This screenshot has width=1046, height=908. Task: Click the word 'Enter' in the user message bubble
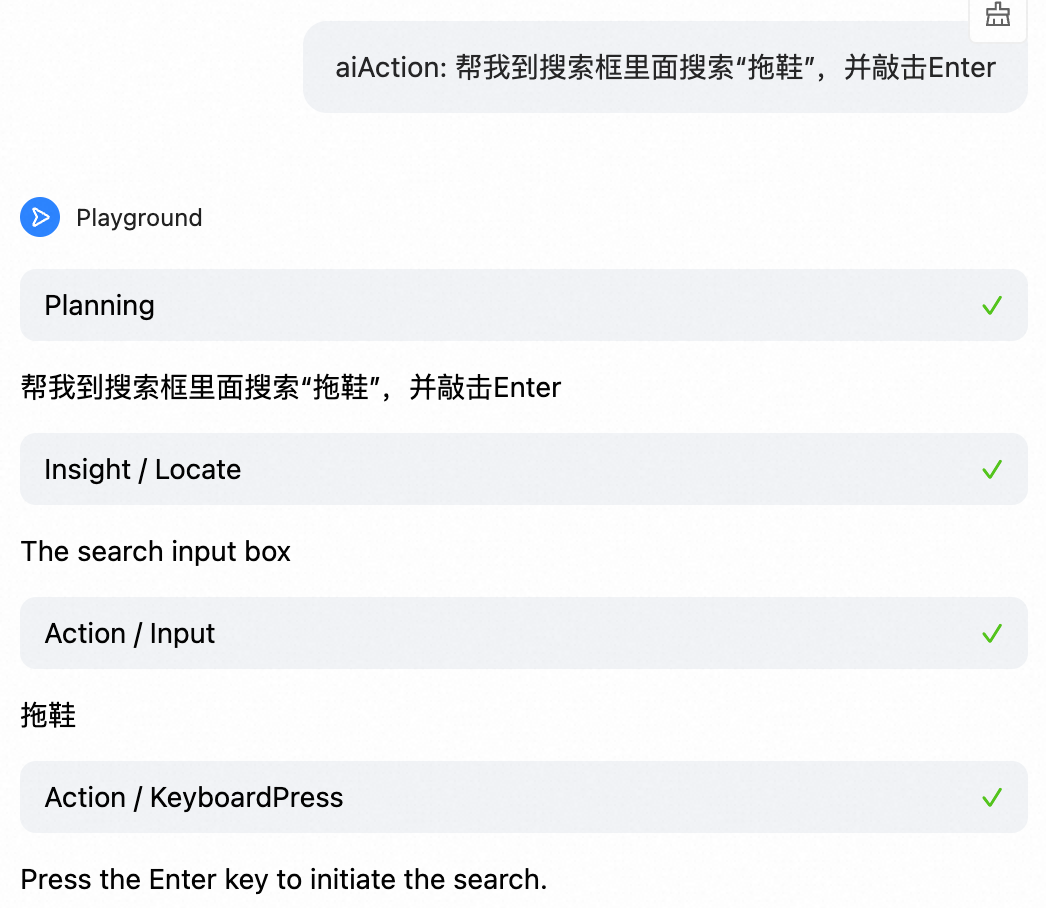tap(962, 68)
